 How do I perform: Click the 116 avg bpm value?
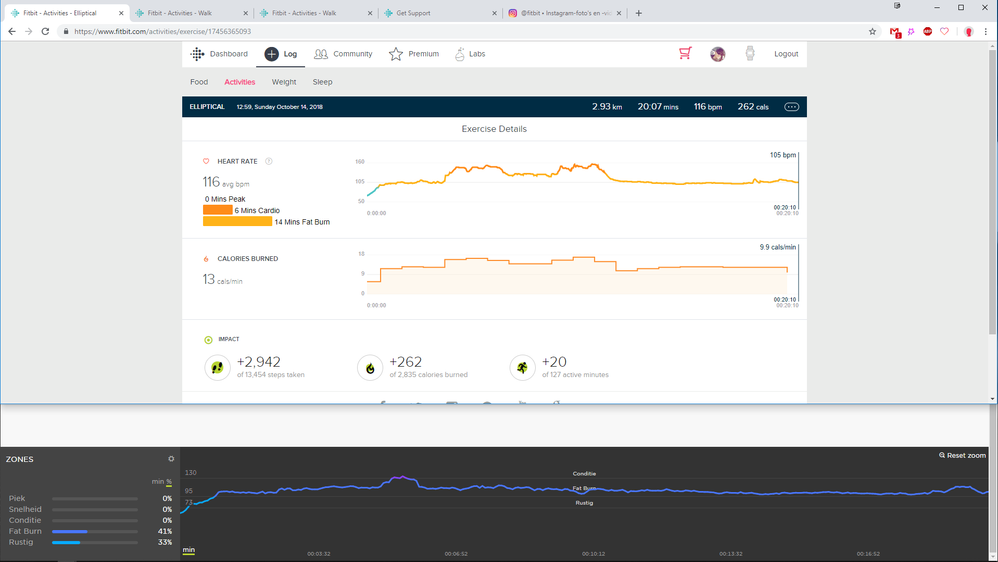point(226,182)
